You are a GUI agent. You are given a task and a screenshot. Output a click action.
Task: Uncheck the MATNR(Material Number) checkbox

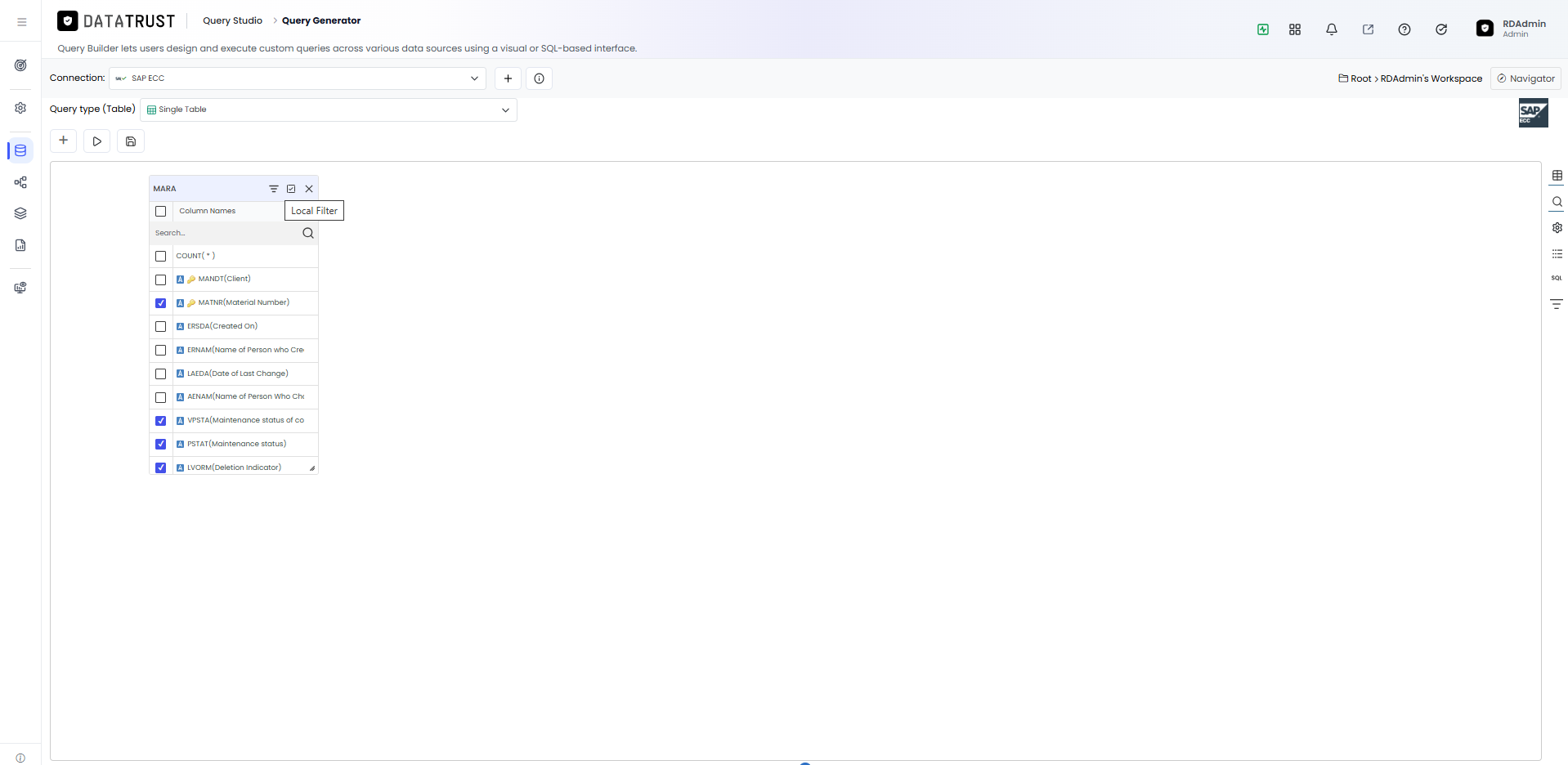pyautogui.click(x=161, y=303)
